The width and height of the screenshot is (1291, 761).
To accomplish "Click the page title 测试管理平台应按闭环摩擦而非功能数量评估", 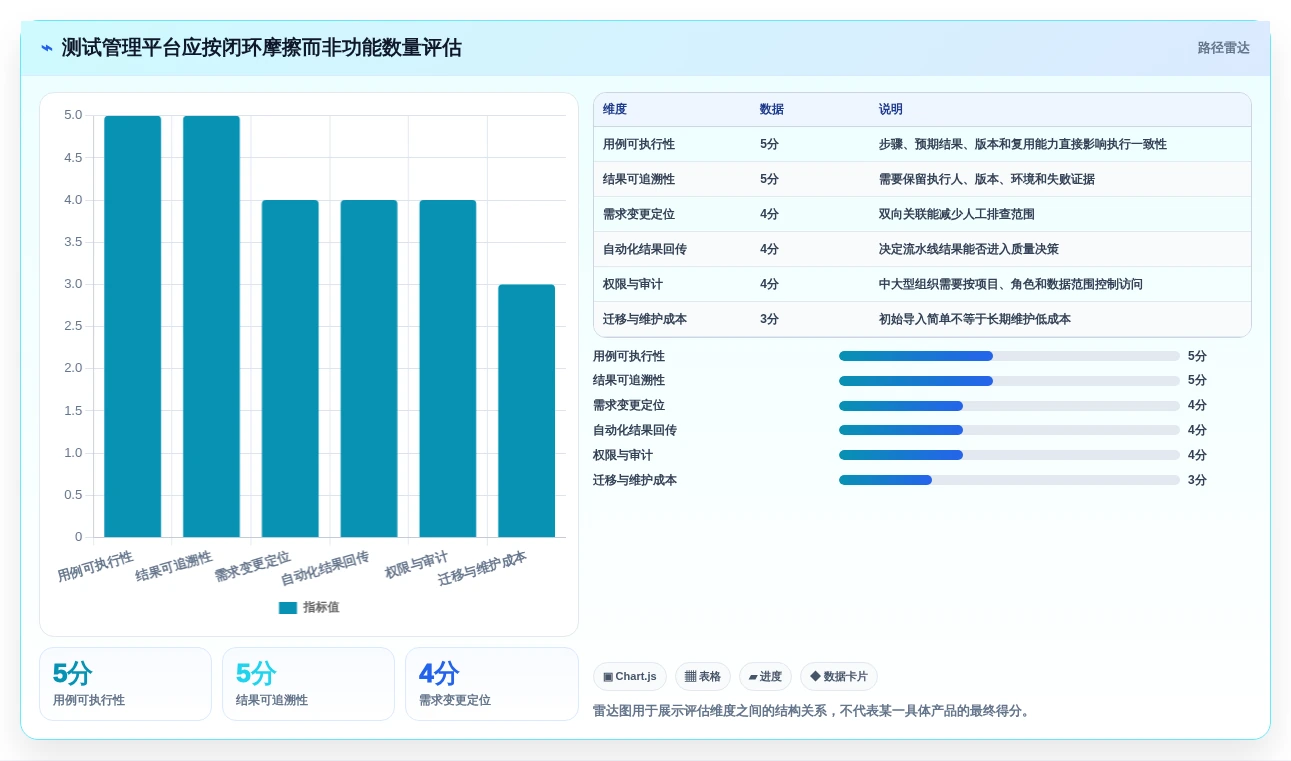I will click(x=261, y=48).
